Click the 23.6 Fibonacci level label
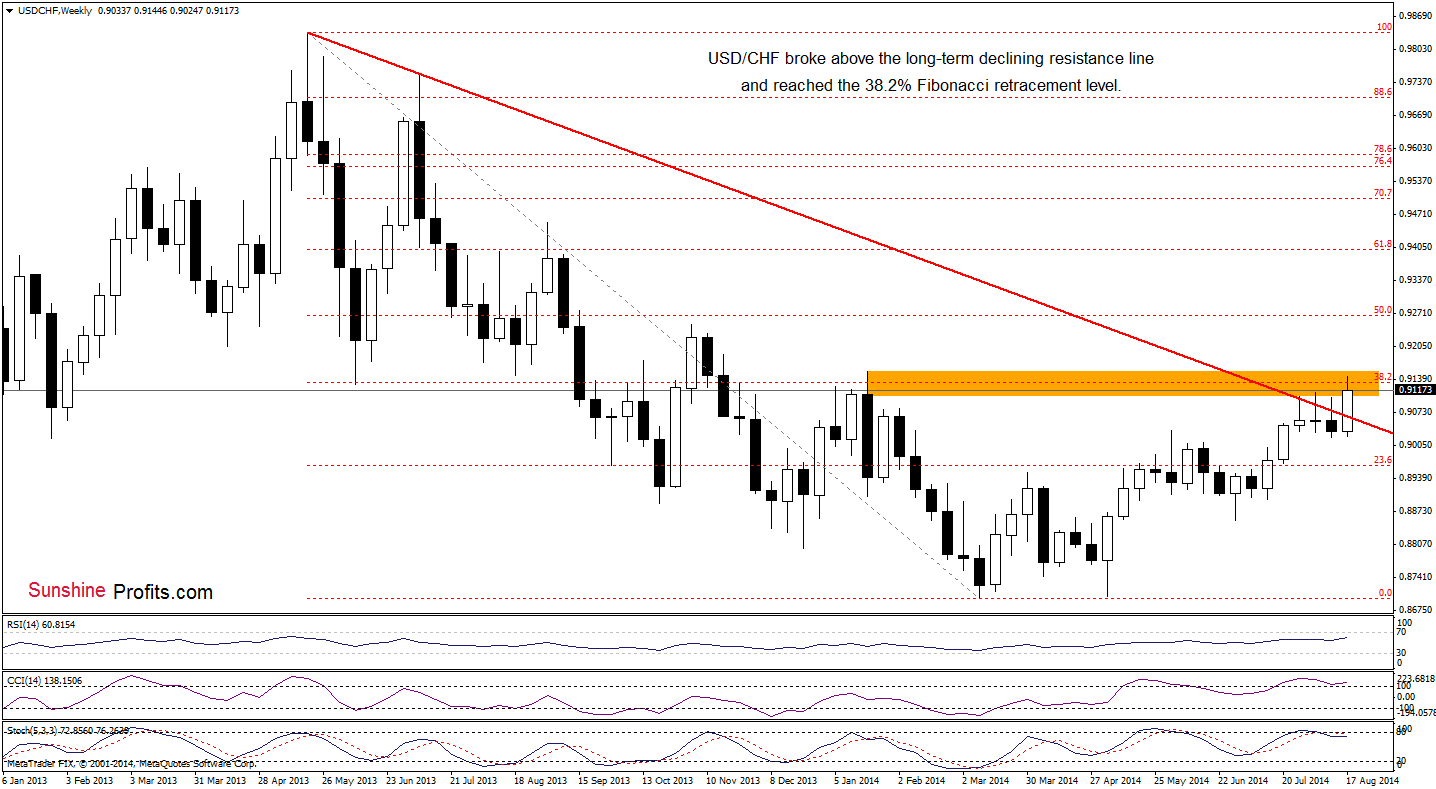This screenshot has width=1436, height=789. coord(1383,459)
